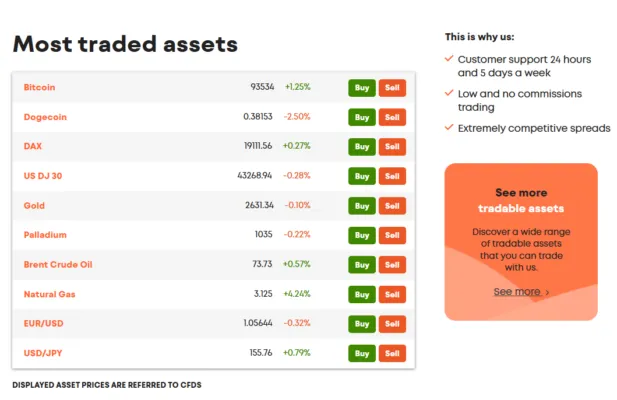Click the See more link
Screen dimensions: 617x400
(516, 292)
